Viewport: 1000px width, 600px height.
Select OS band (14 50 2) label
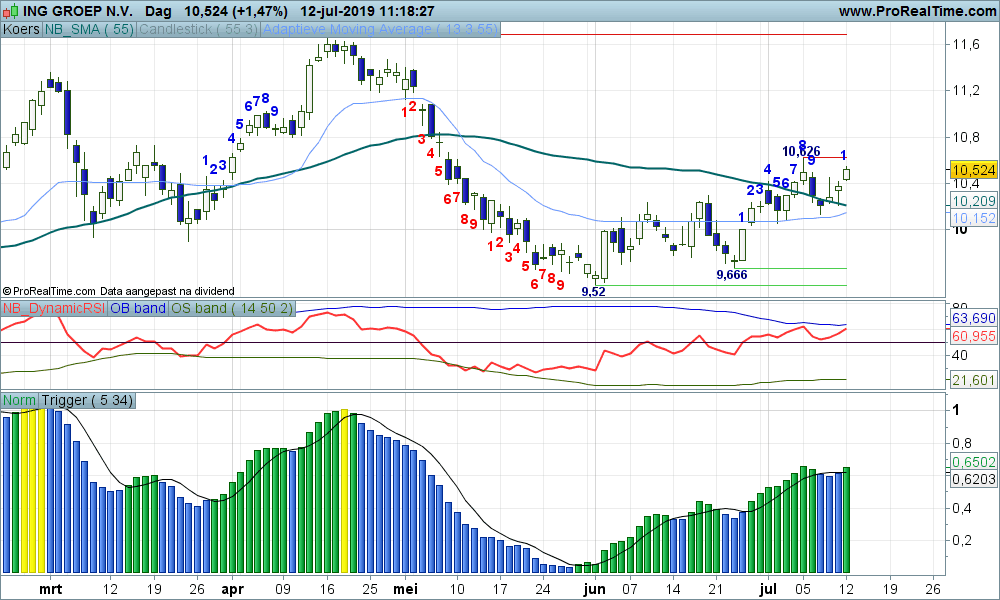(x=232, y=309)
